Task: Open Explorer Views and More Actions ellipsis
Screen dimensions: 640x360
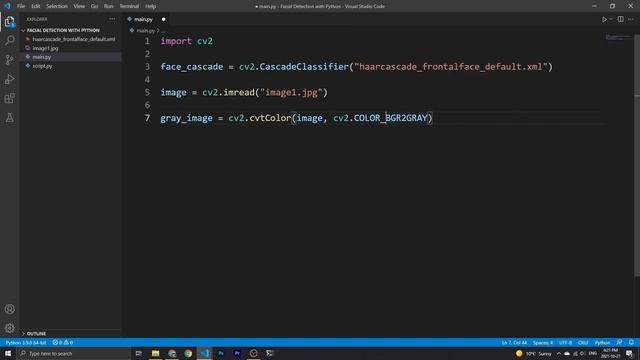Action: (x=112, y=19)
